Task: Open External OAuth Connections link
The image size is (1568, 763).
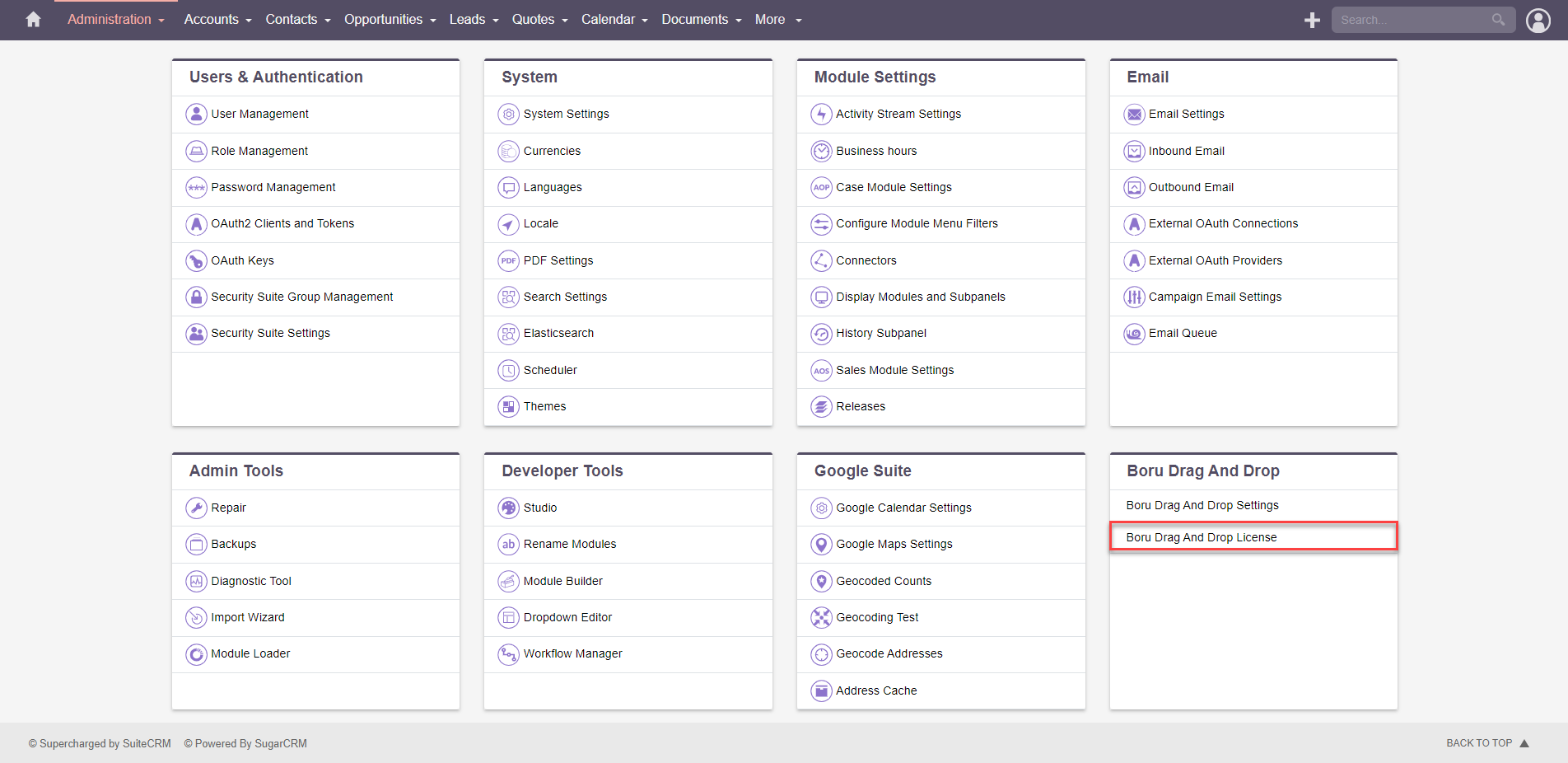Action: pos(1223,223)
